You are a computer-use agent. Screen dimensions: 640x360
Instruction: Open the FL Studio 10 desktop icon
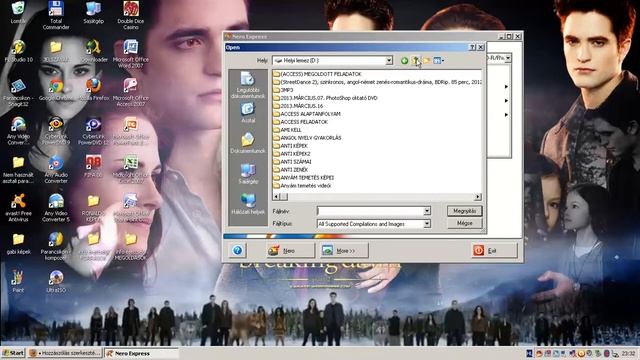[18, 51]
